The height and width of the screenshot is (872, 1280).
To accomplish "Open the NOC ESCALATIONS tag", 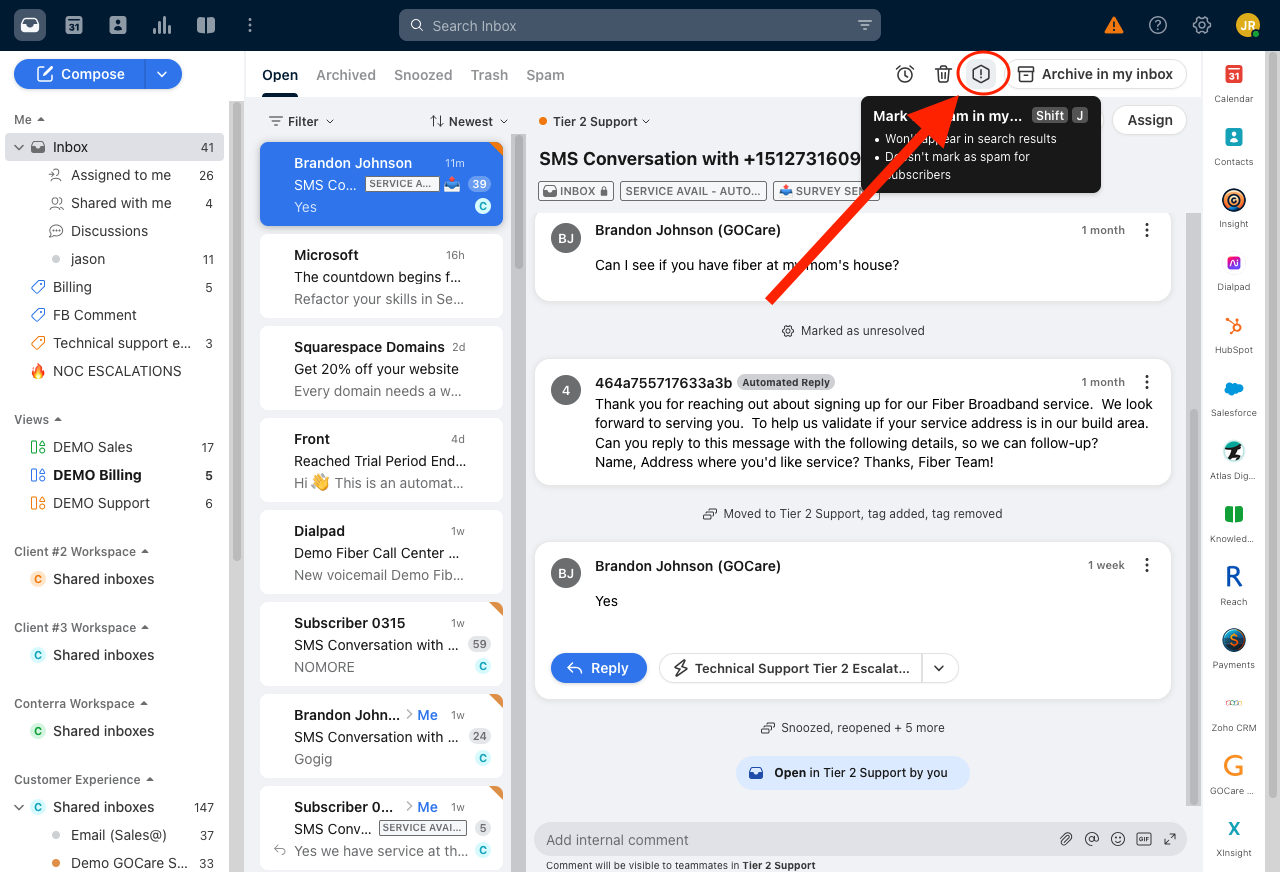I will (x=117, y=371).
